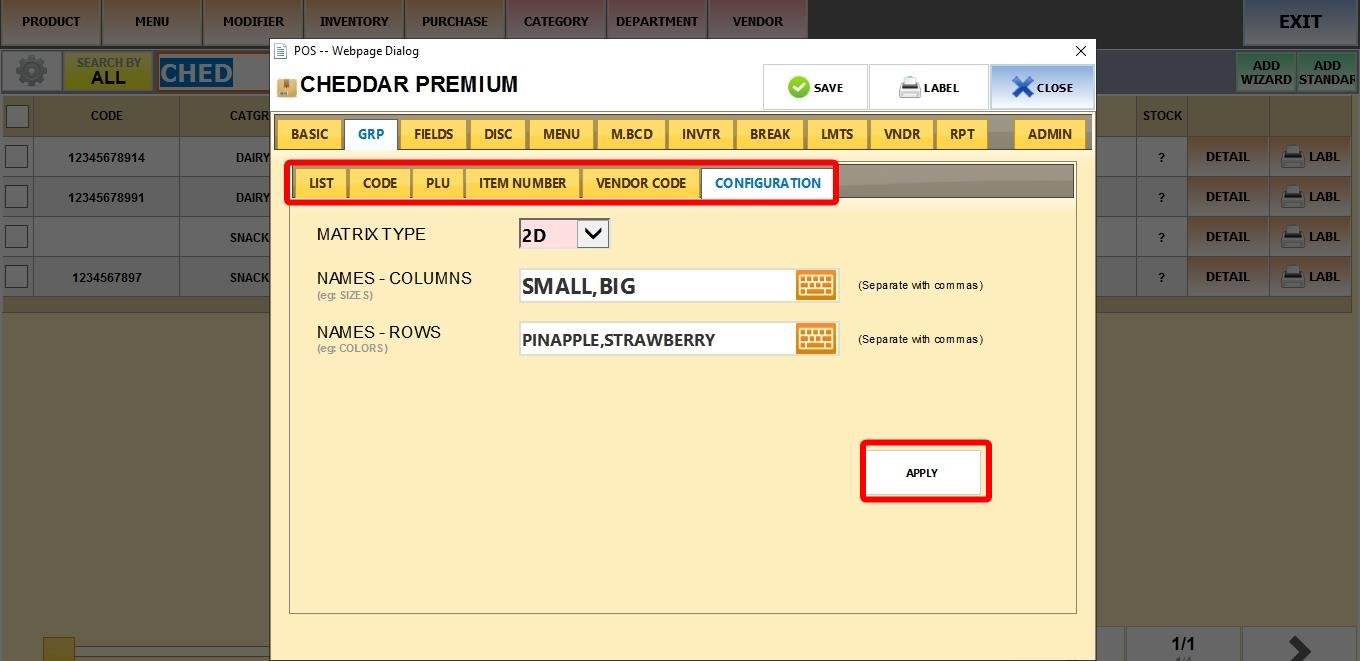Open Detail for code 1234567897
This screenshot has height=661, width=1360.
(x=1227, y=277)
